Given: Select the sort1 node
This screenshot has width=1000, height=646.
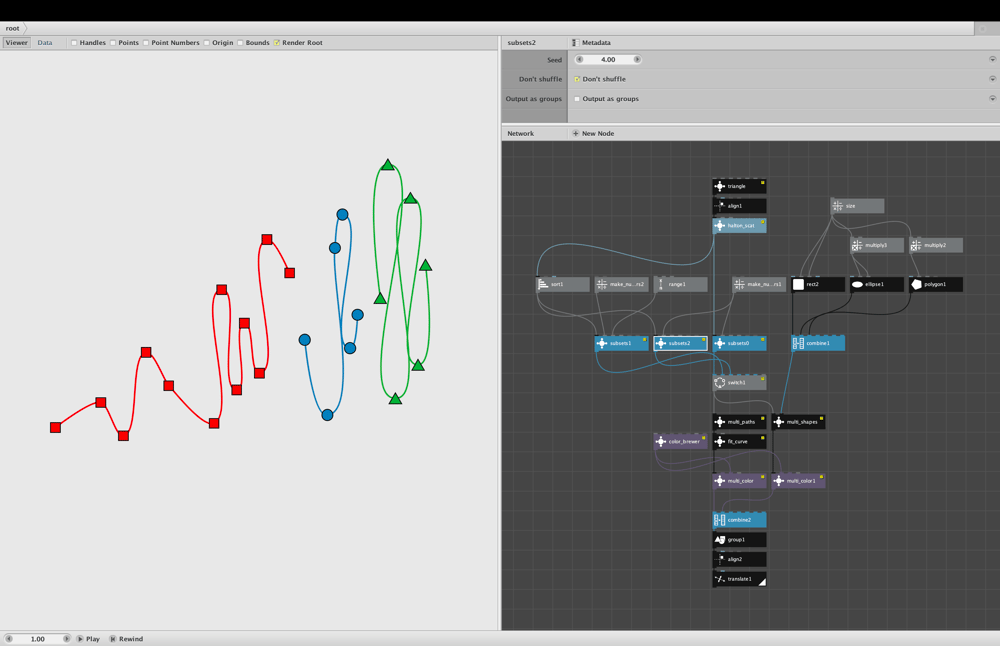Looking at the screenshot, I should [562, 284].
